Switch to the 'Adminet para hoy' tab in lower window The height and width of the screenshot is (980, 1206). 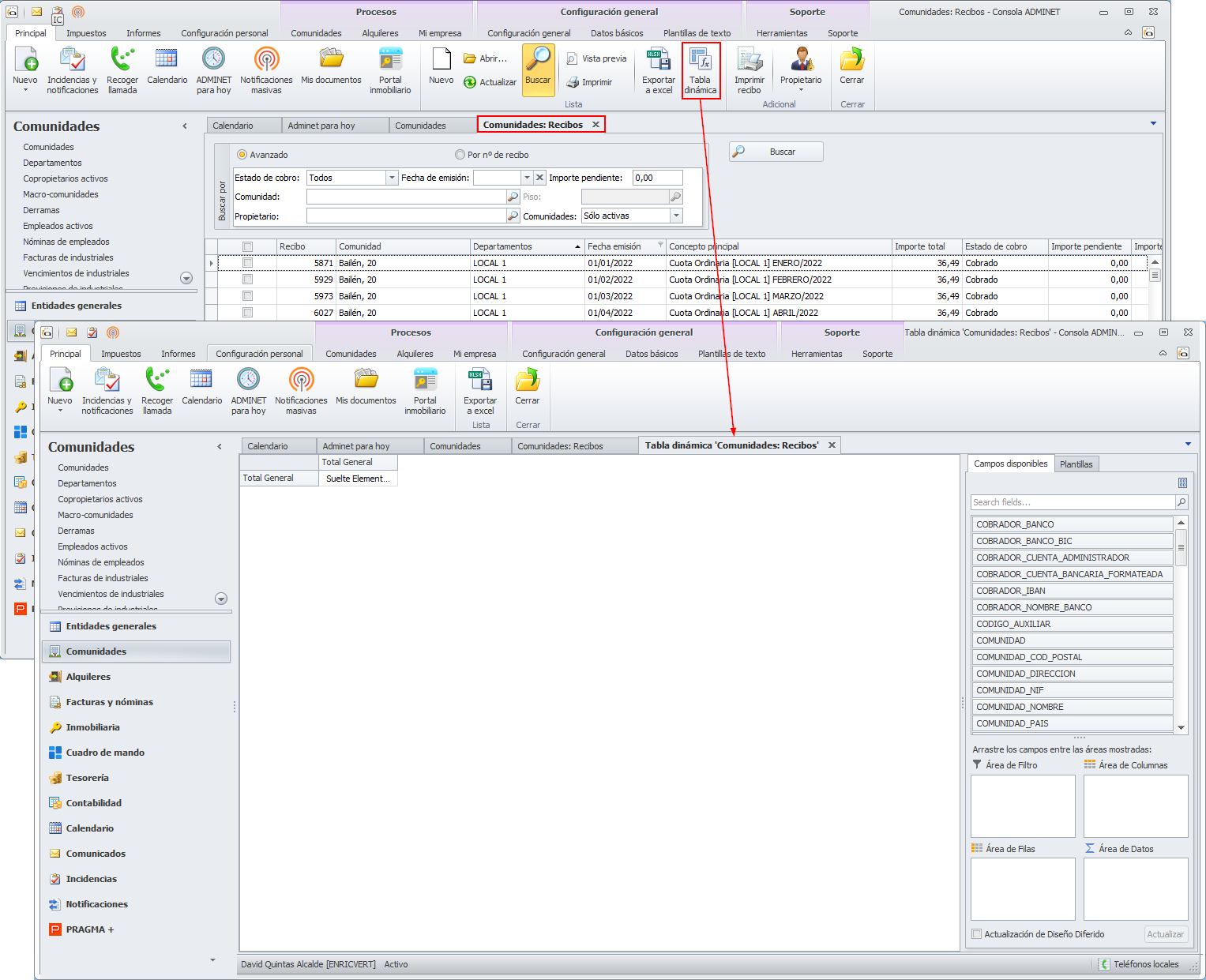pos(356,446)
